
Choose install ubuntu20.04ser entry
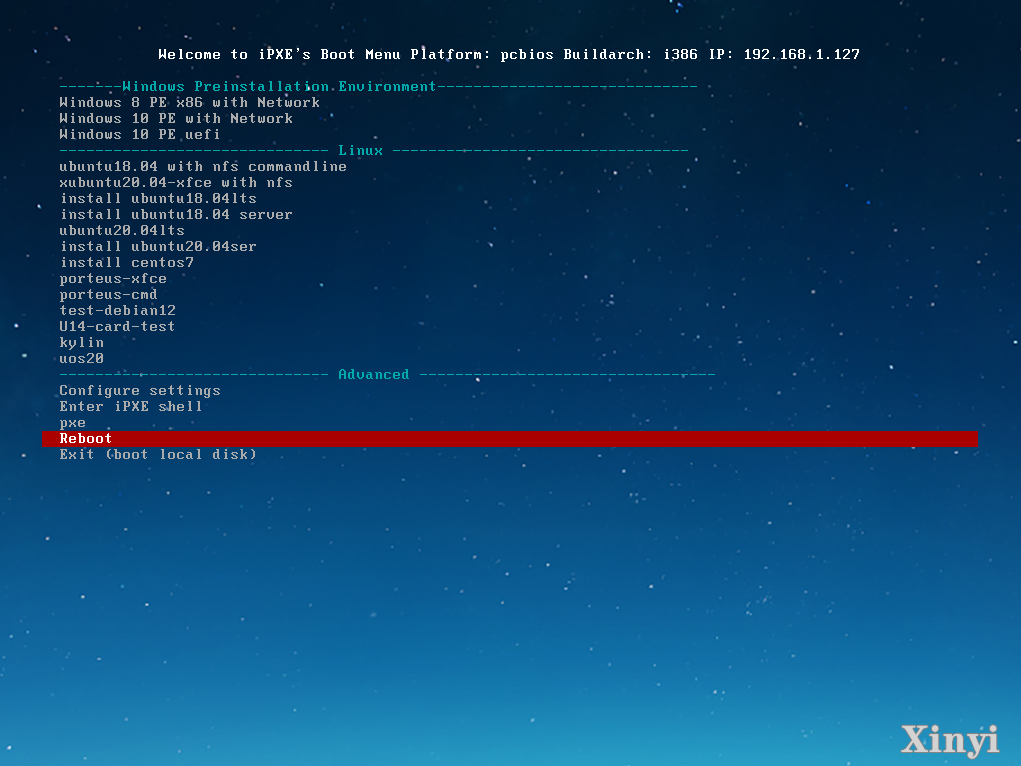(158, 246)
